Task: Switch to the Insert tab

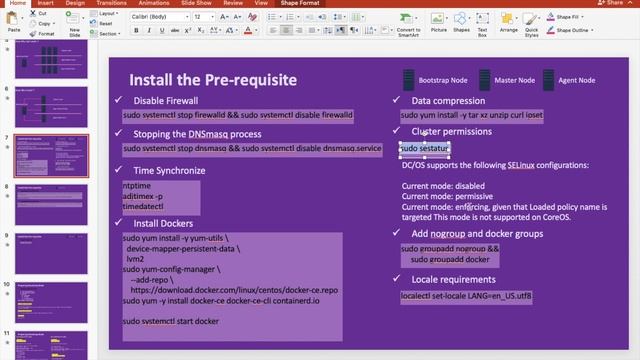Action: (46, 3)
